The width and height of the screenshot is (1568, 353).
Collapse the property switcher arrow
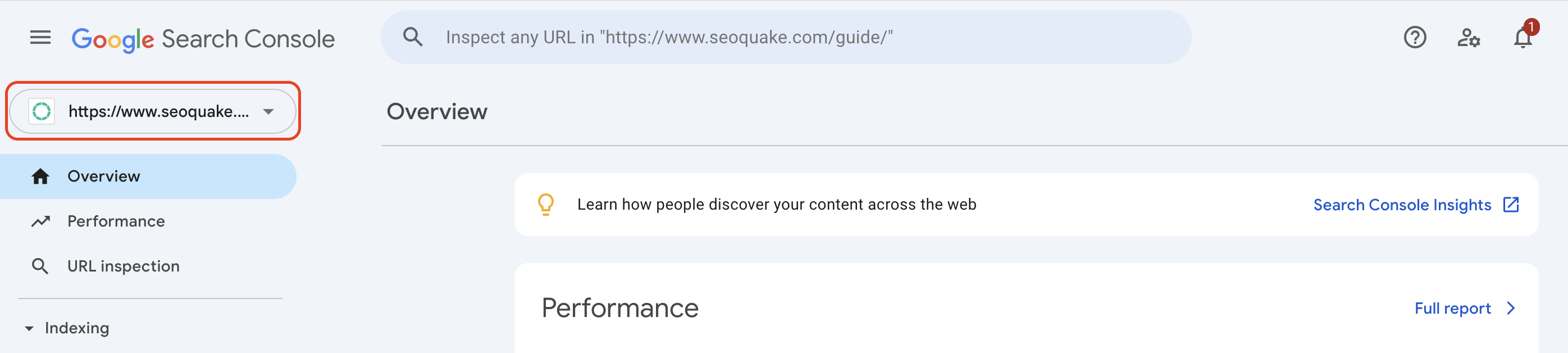coord(268,111)
